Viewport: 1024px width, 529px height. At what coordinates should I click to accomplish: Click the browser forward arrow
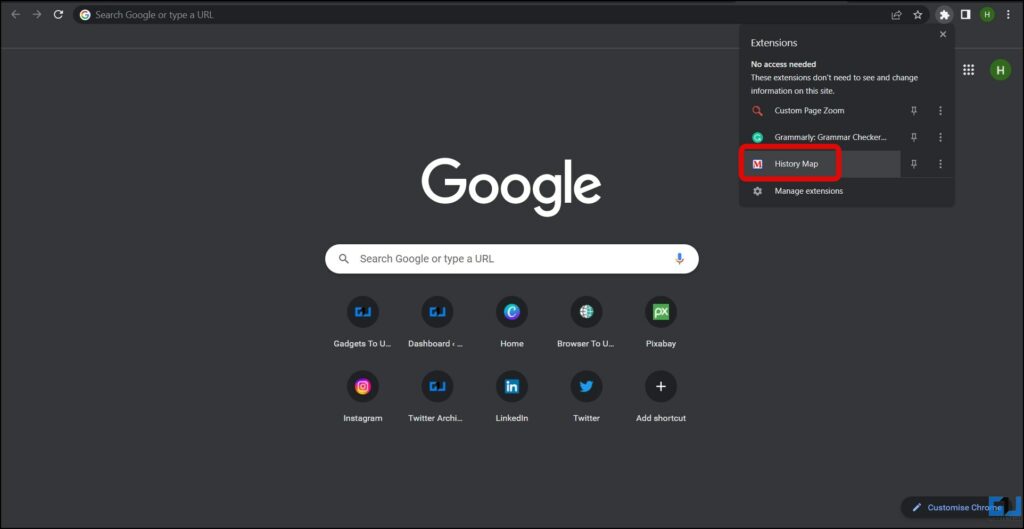(x=37, y=14)
